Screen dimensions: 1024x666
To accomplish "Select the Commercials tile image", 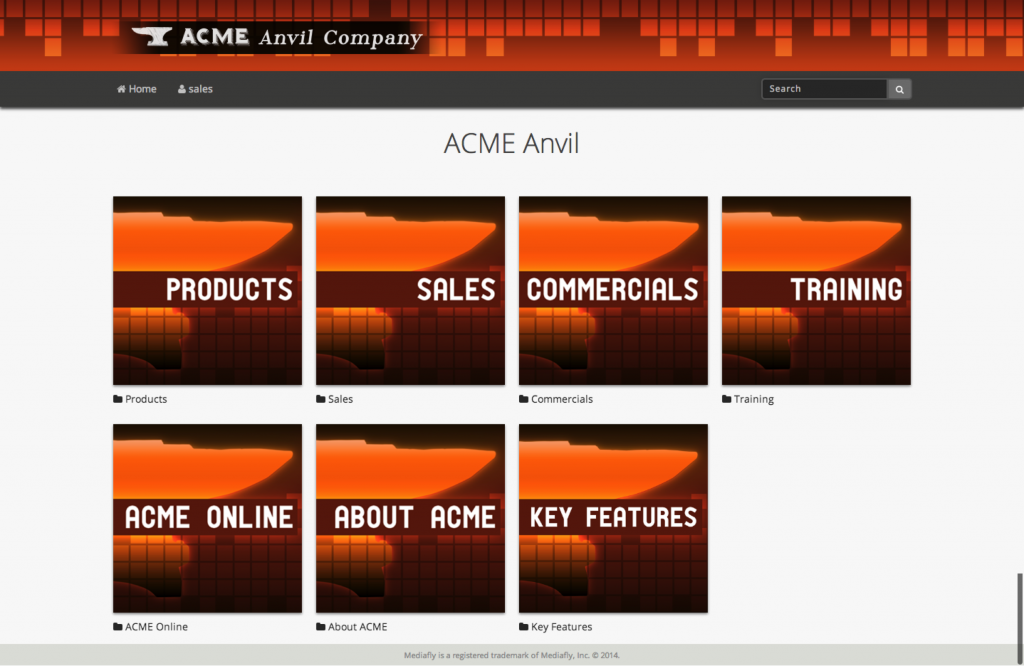I will [613, 290].
